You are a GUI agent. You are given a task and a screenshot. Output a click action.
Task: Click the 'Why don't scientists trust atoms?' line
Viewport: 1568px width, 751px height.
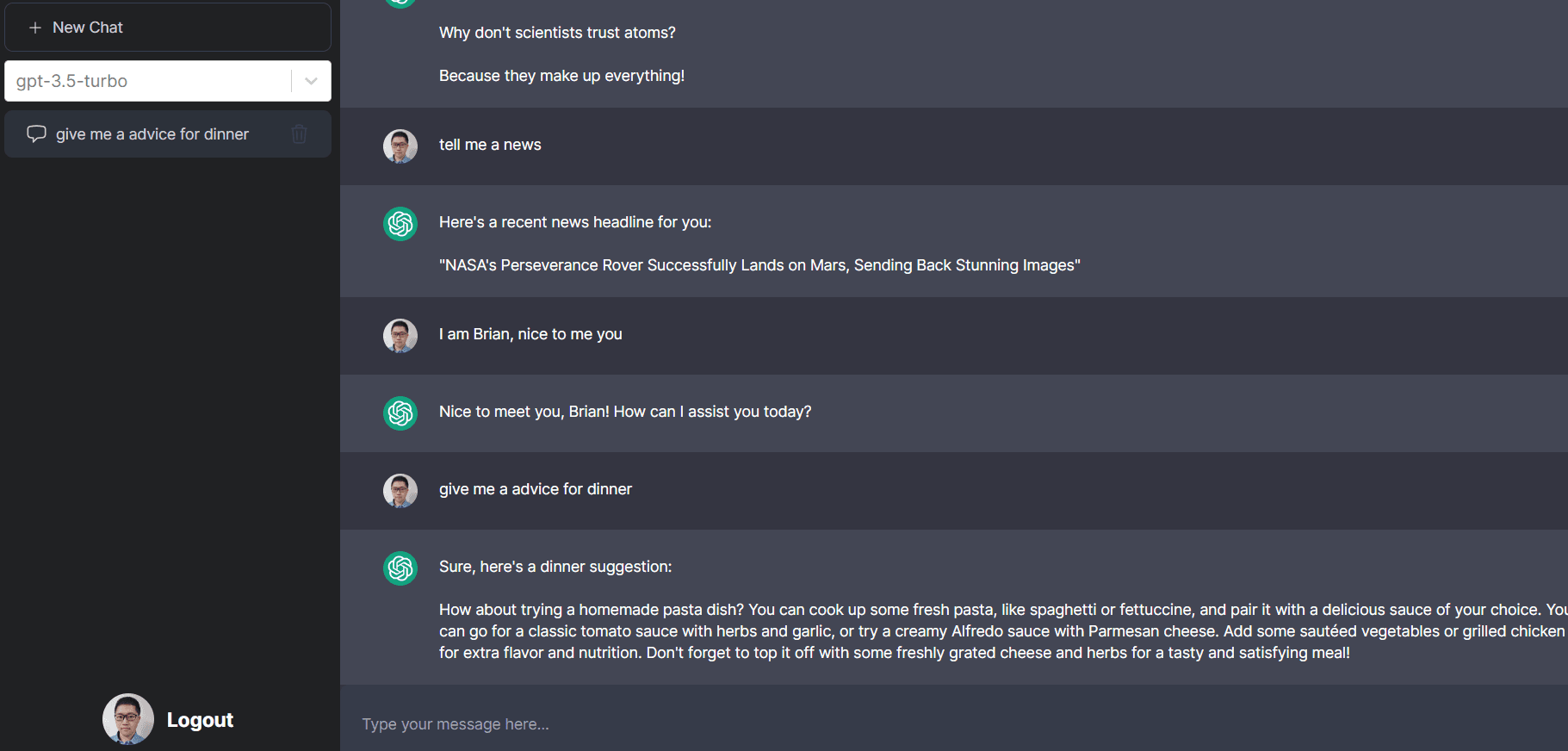point(557,33)
